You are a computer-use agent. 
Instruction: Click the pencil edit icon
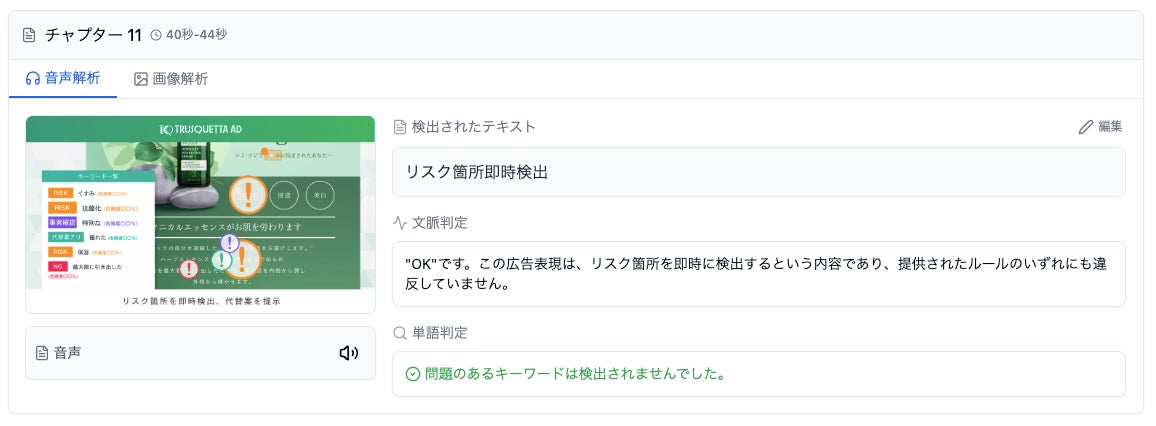[x=1086, y=127]
